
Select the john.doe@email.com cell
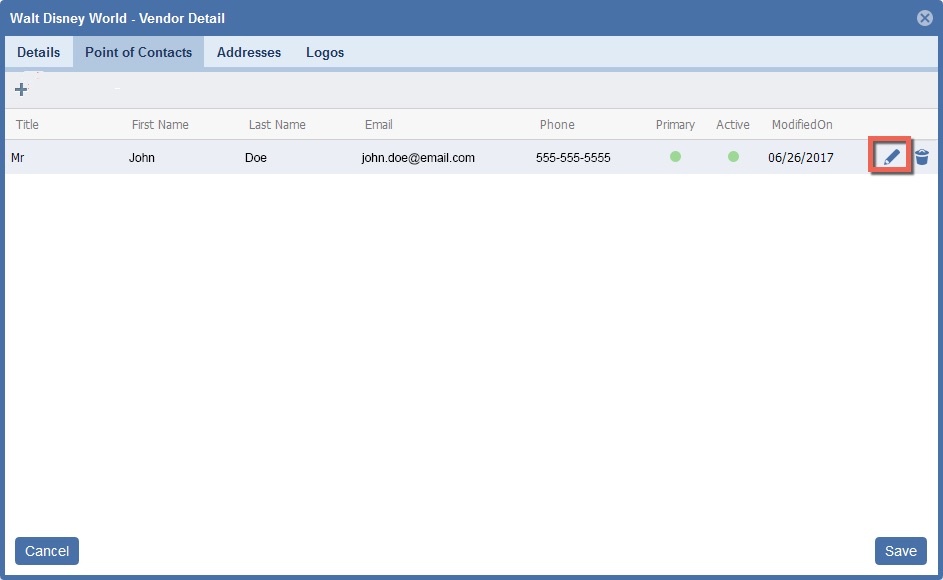tap(418, 158)
